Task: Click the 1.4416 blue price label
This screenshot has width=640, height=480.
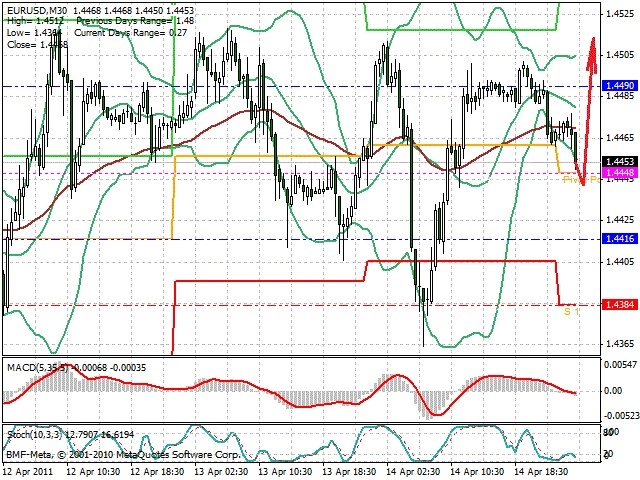Action: (620, 239)
